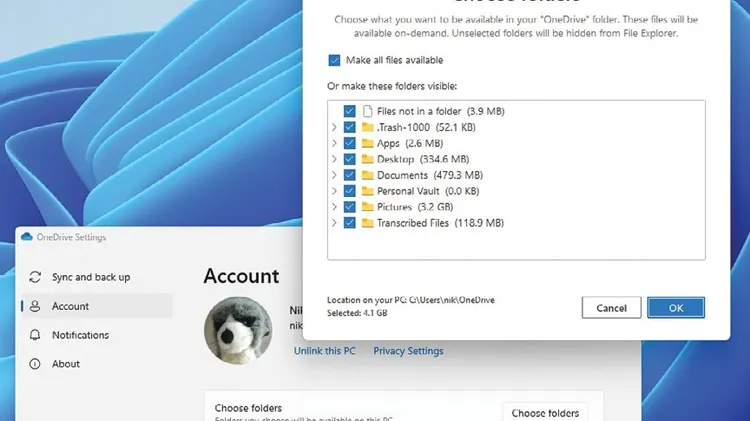Click the Unlink this PC link
The height and width of the screenshot is (421, 750).
tap(324, 351)
